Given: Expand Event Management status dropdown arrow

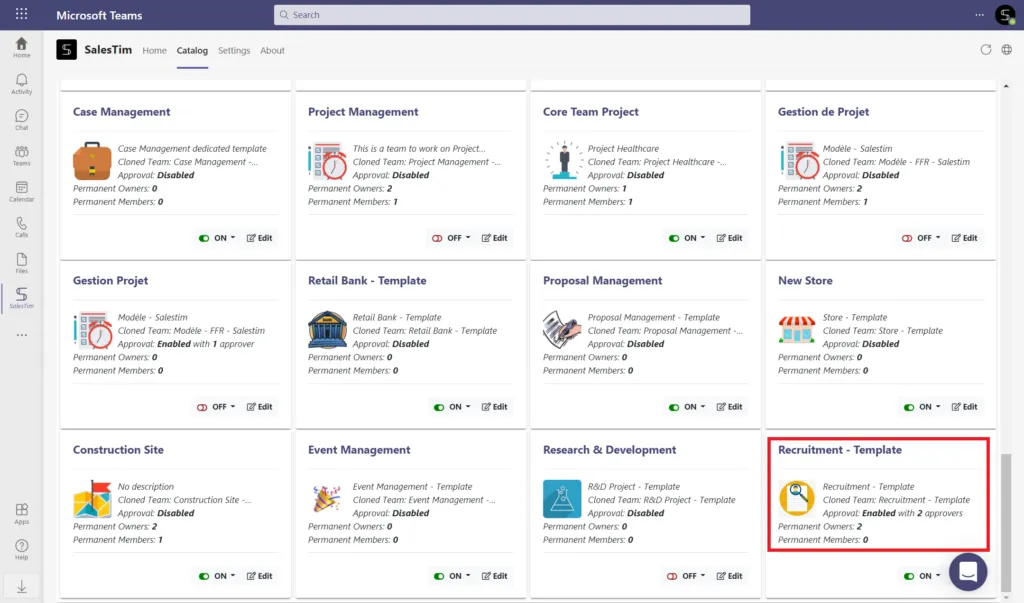Looking at the screenshot, I should coord(468,576).
